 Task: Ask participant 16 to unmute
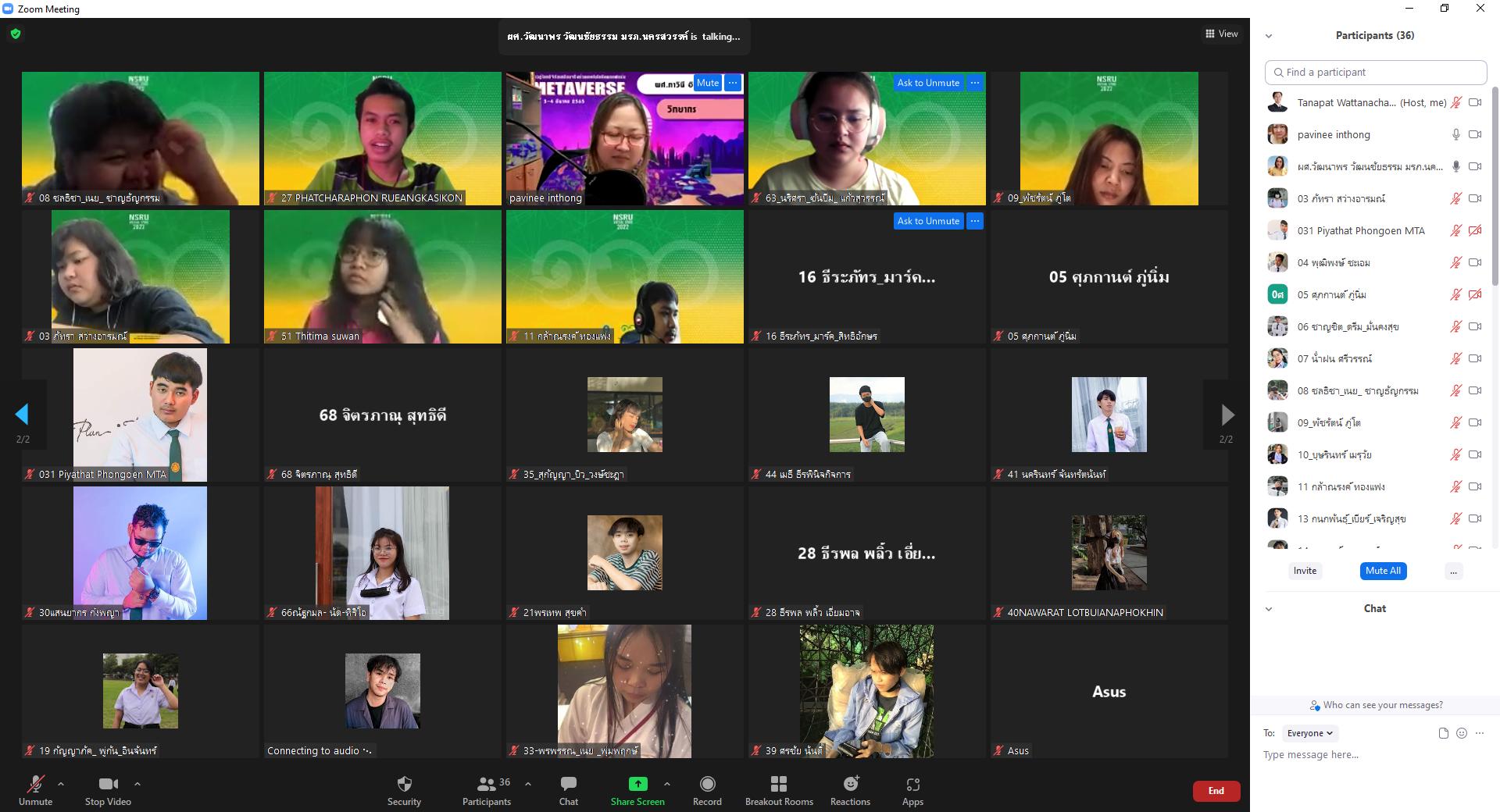[928, 221]
